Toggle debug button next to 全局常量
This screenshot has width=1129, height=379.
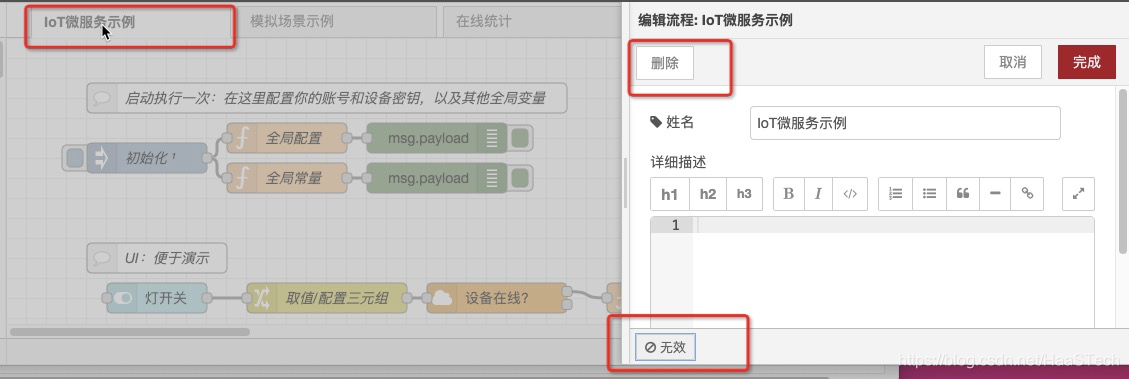pyautogui.click(x=521, y=178)
